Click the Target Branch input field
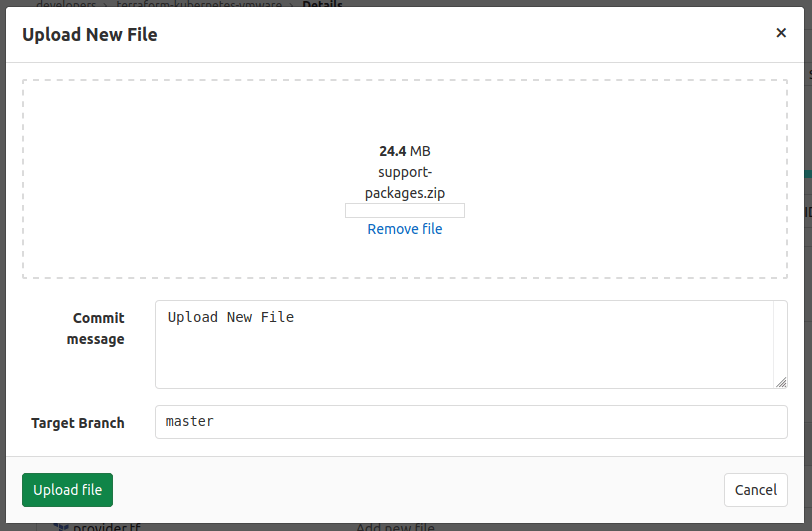 (x=471, y=422)
